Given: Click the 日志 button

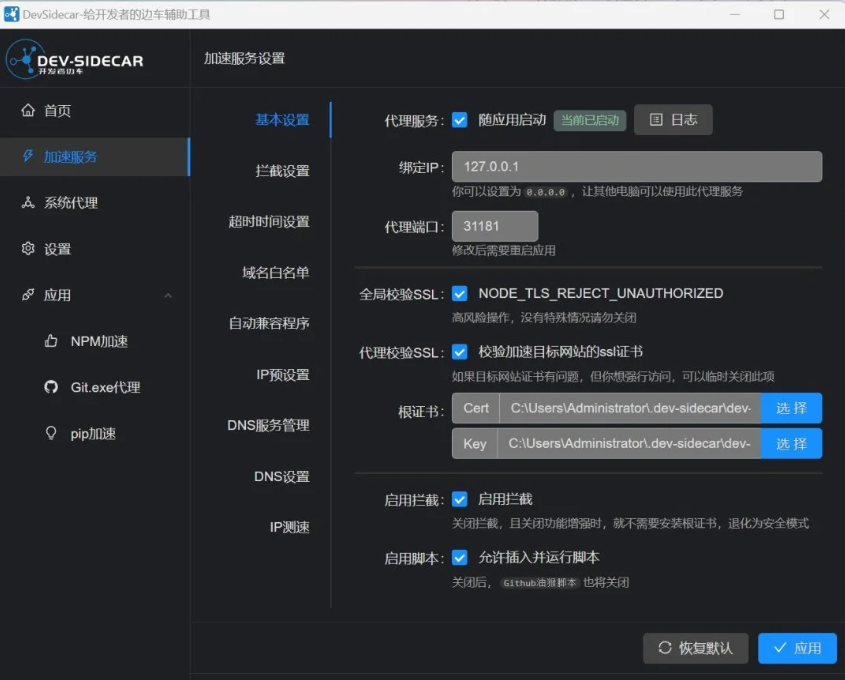Looking at the screenshot, I should tap(673, 120).
